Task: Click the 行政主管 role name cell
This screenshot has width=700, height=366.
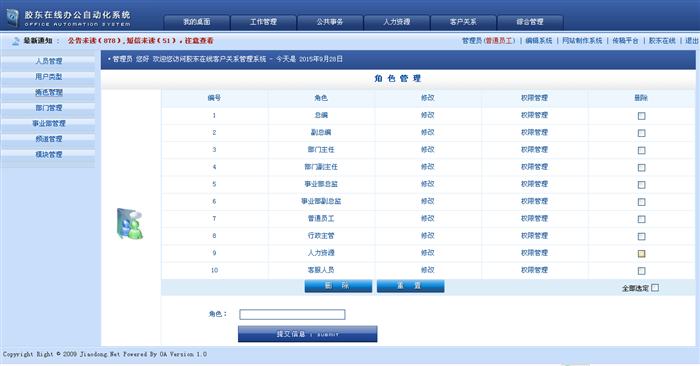Action: pos(321,236)
